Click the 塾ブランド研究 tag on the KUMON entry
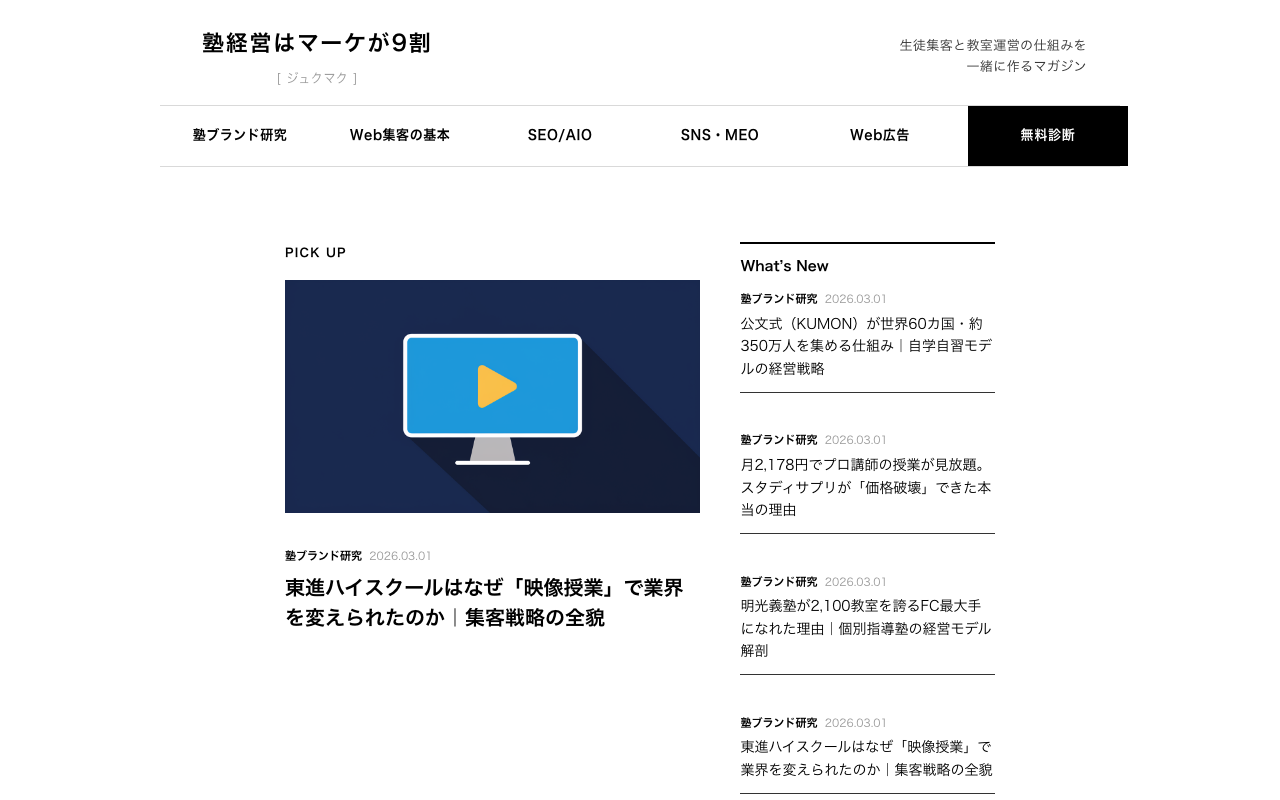This screenshot has height=800, width=1280. (778, 298)
